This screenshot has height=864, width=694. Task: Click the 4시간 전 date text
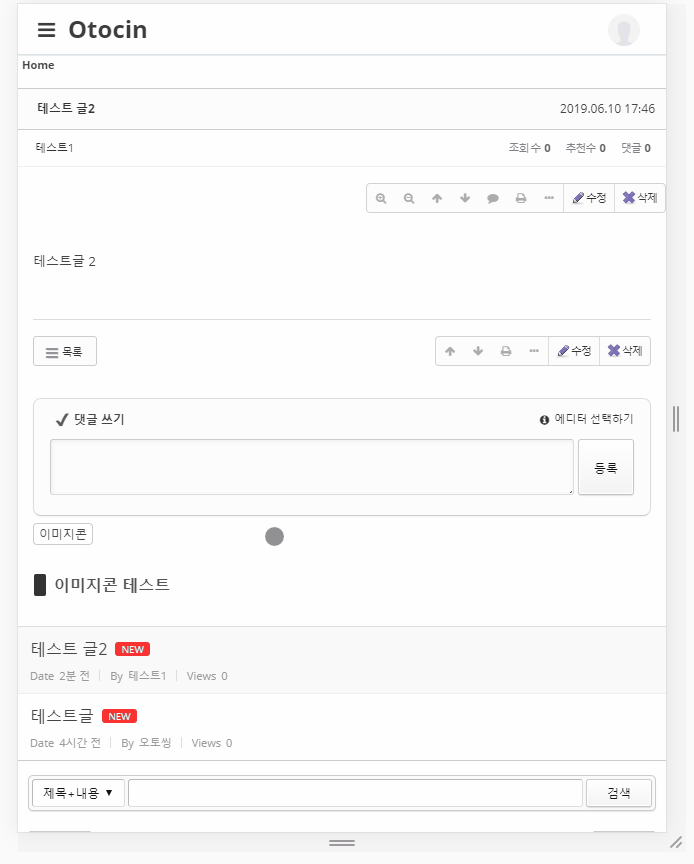point(80,743)
